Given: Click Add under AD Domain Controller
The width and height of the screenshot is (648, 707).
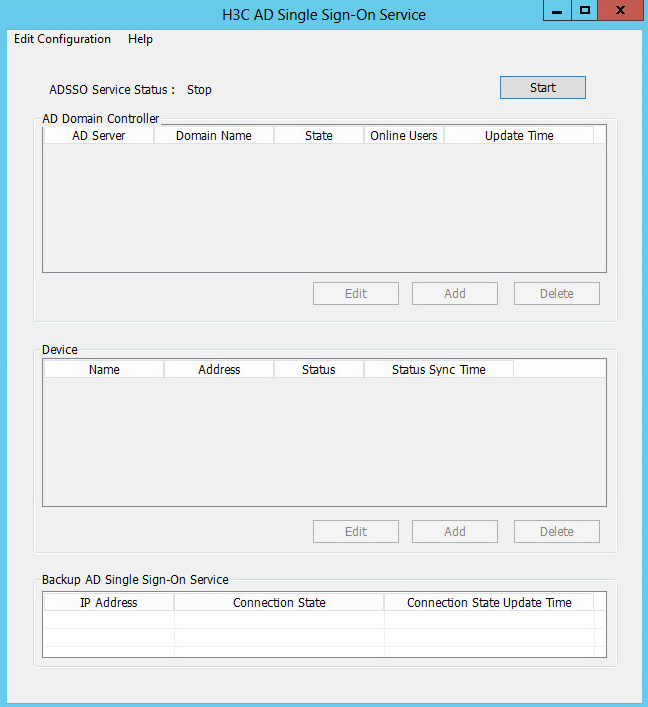Looking at the screenshot, I should point(455,294).
